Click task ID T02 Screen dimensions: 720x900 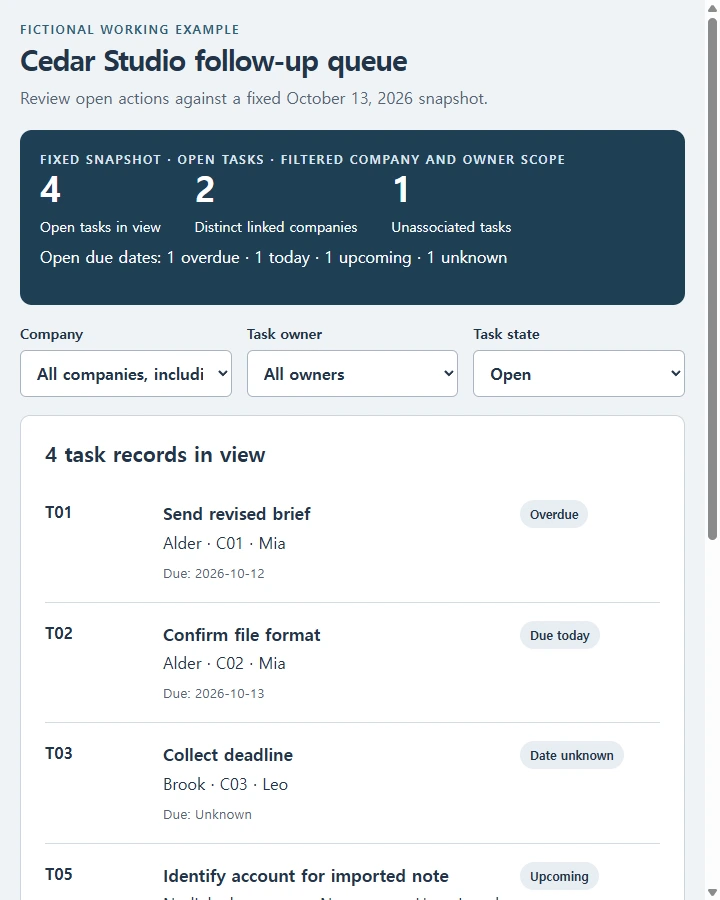click(59, 633)
